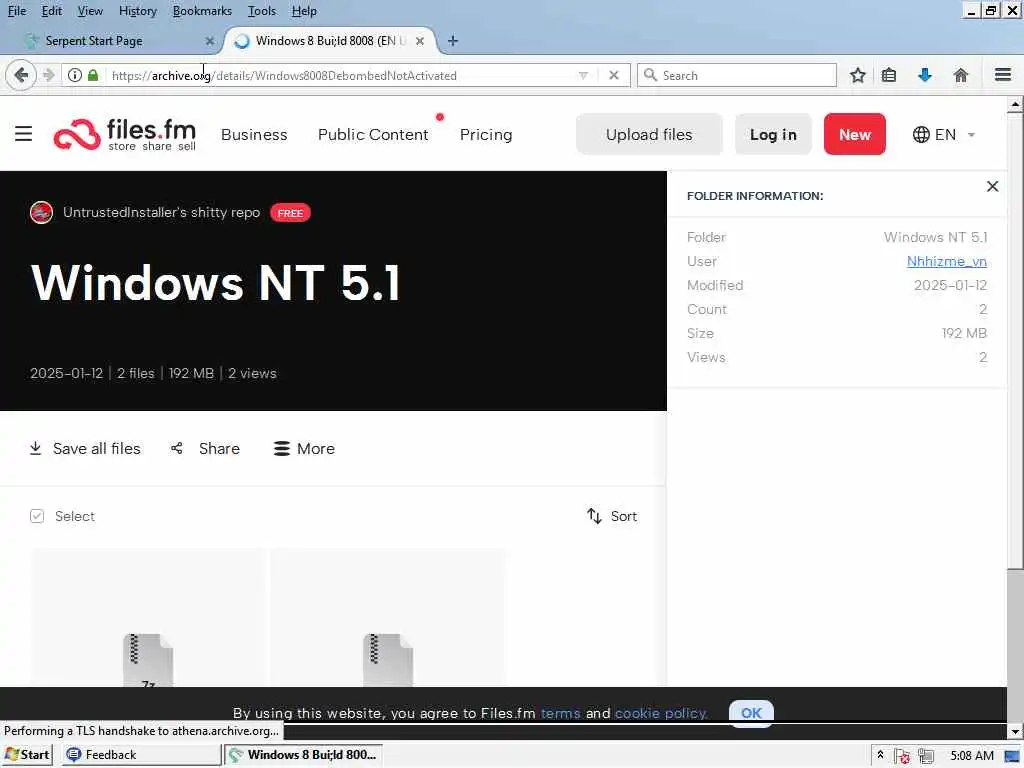The image size is (1024, 768).
Task: Open the Tools menu
Action: click(262, 11)
